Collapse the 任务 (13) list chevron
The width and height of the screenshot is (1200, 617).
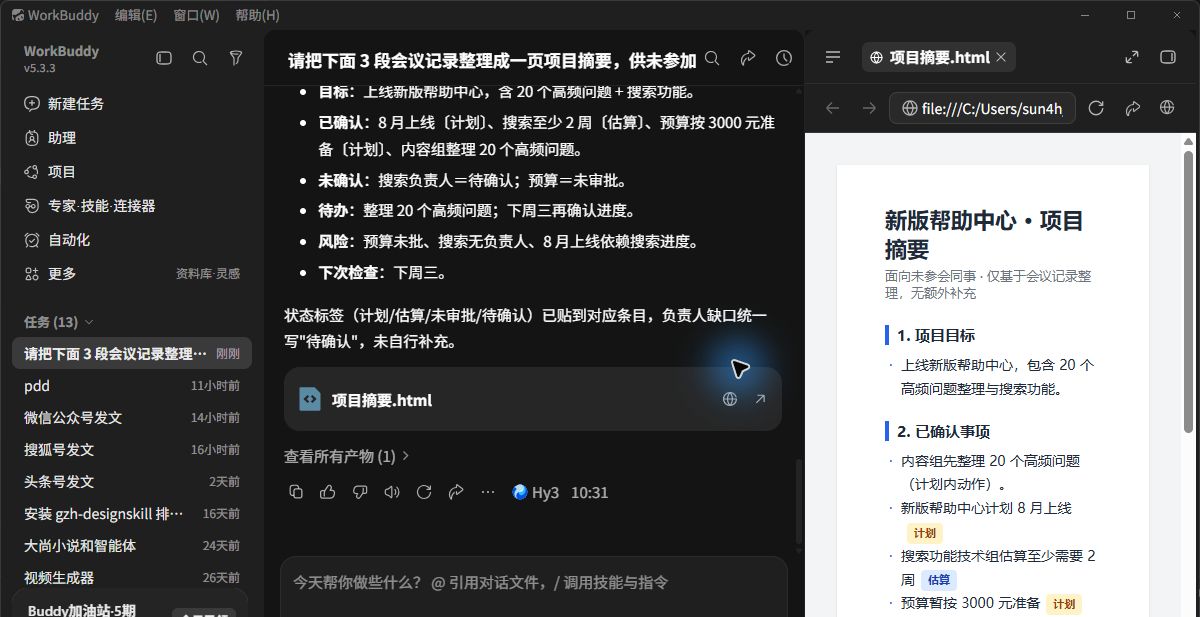[x=89, y=322]
